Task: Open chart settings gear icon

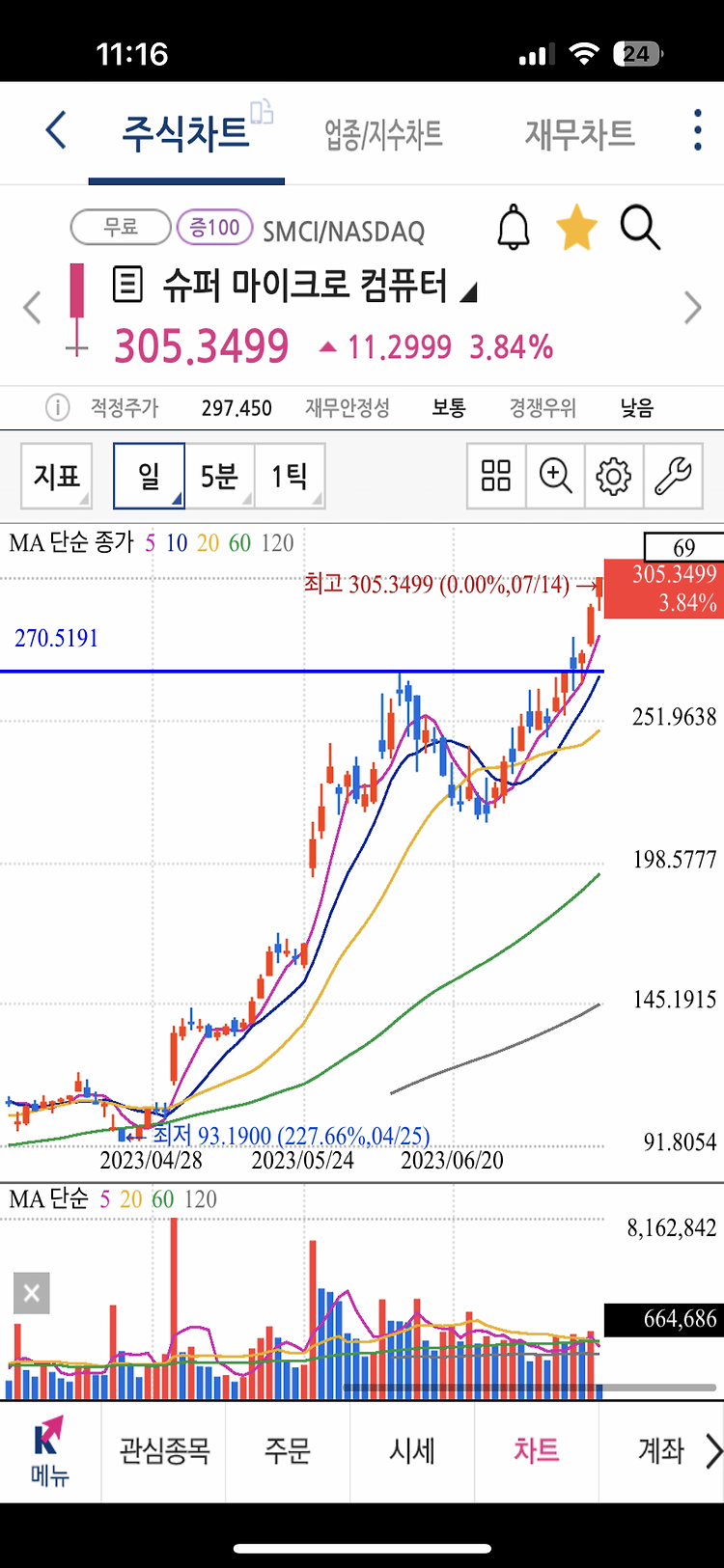Action: click(614, 476)
